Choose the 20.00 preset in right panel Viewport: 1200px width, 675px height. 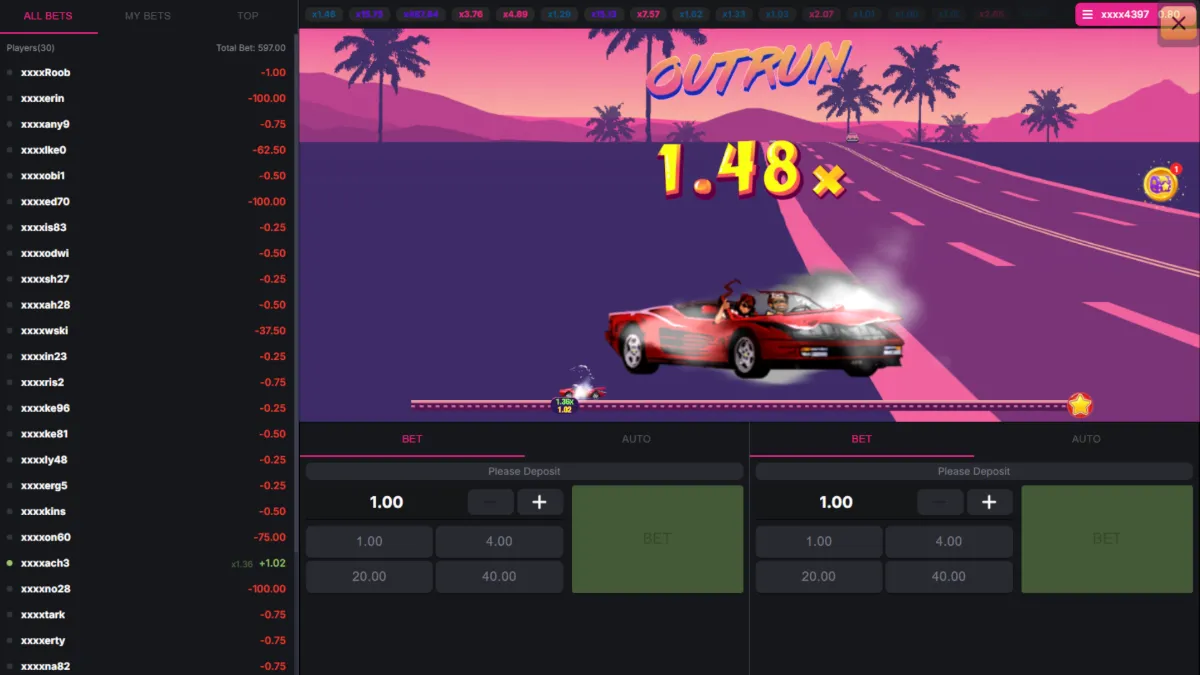819,576
